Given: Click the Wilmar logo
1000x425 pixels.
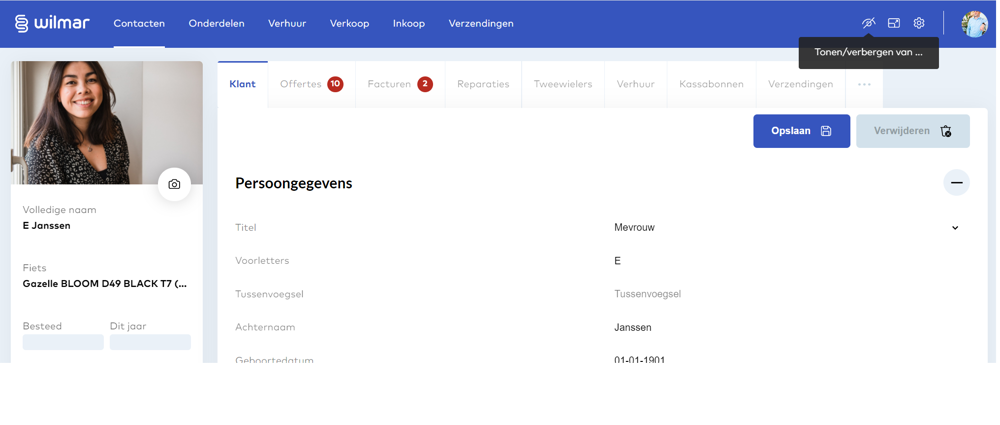Looking at the screenshot, I should [52, 24].
